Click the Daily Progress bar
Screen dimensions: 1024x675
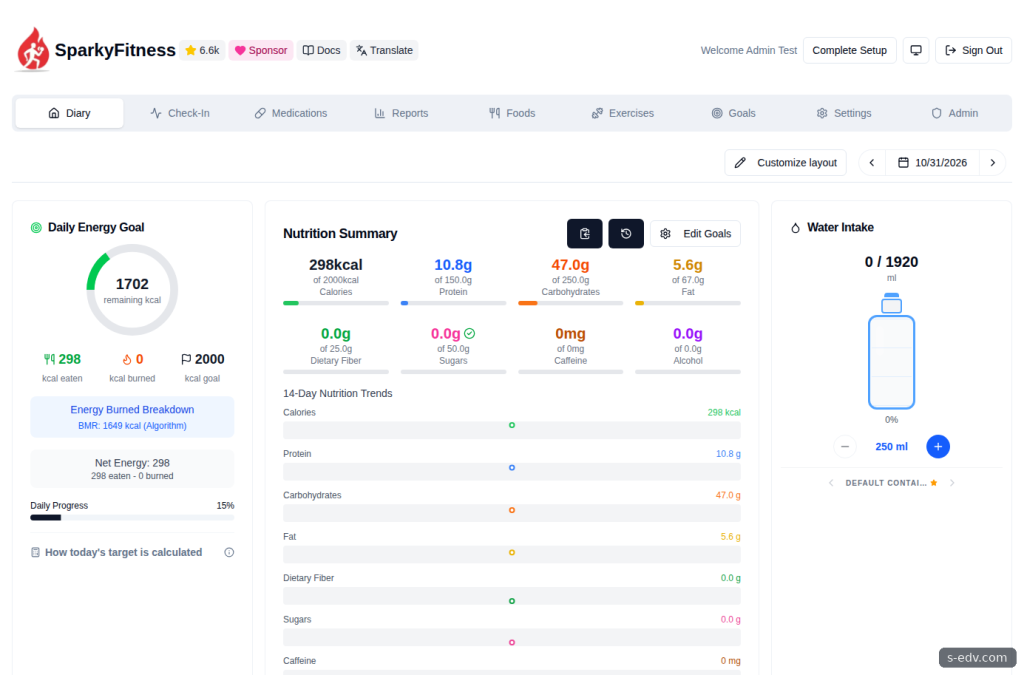pos(132,518)
